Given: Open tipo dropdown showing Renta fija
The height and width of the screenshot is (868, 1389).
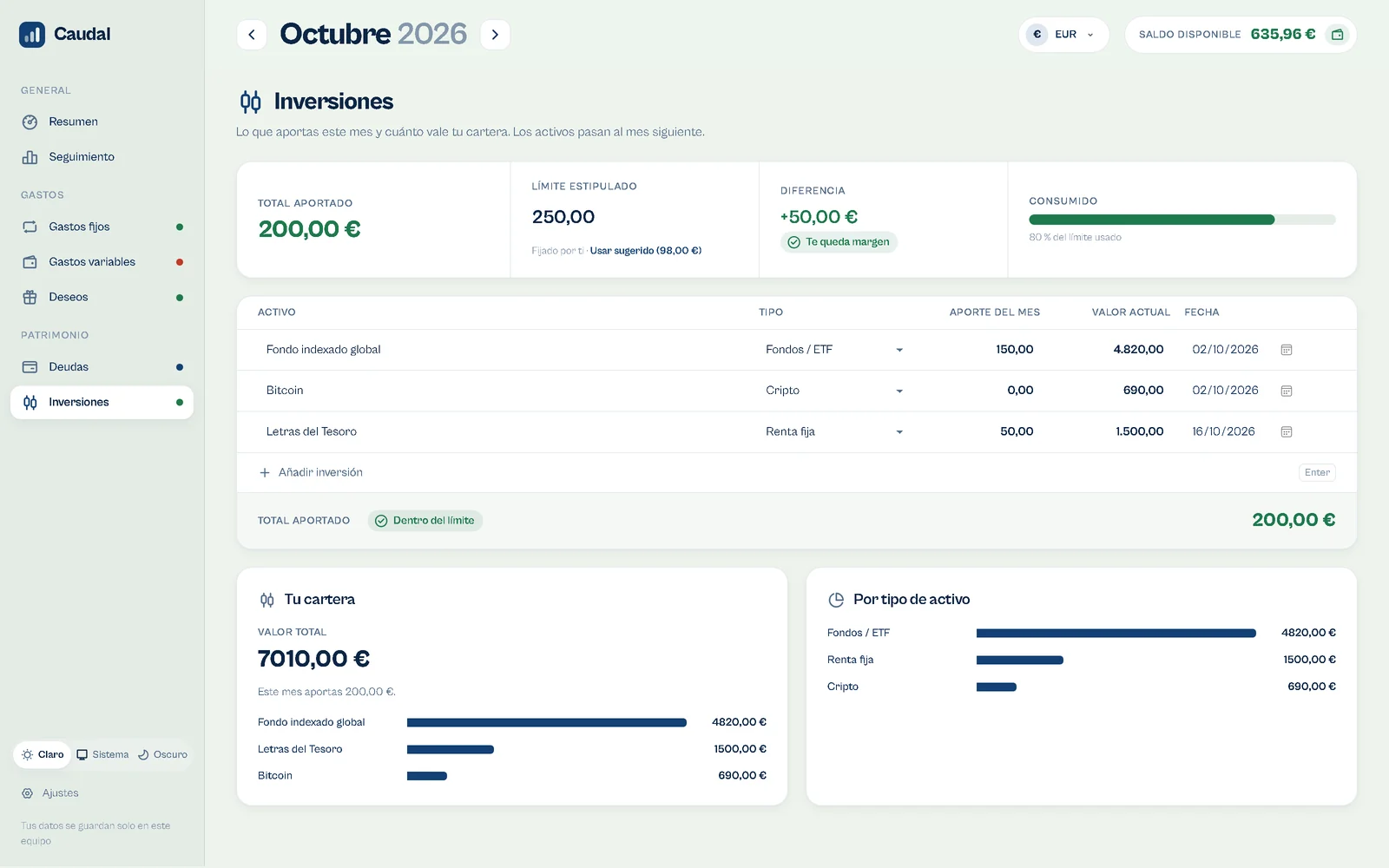Looking at the screenshot, I should coord(834,431).
